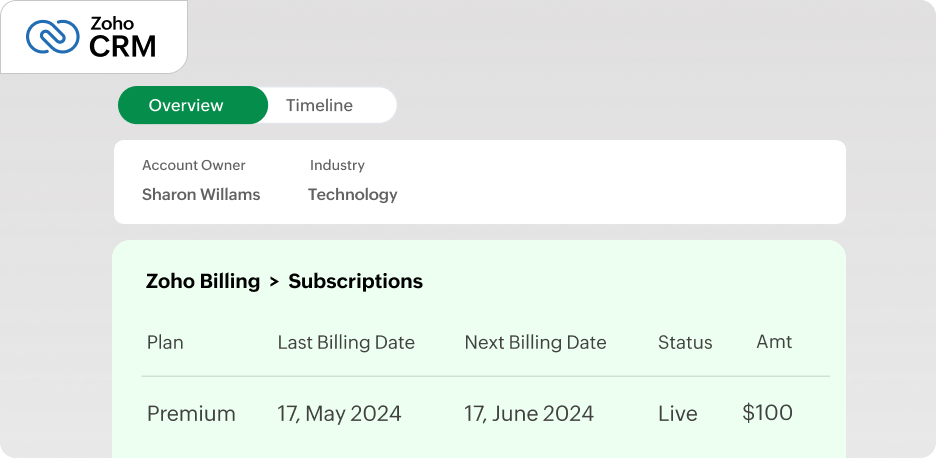
Task: Click the 17, May 2024 date
Action: point(339,413)
